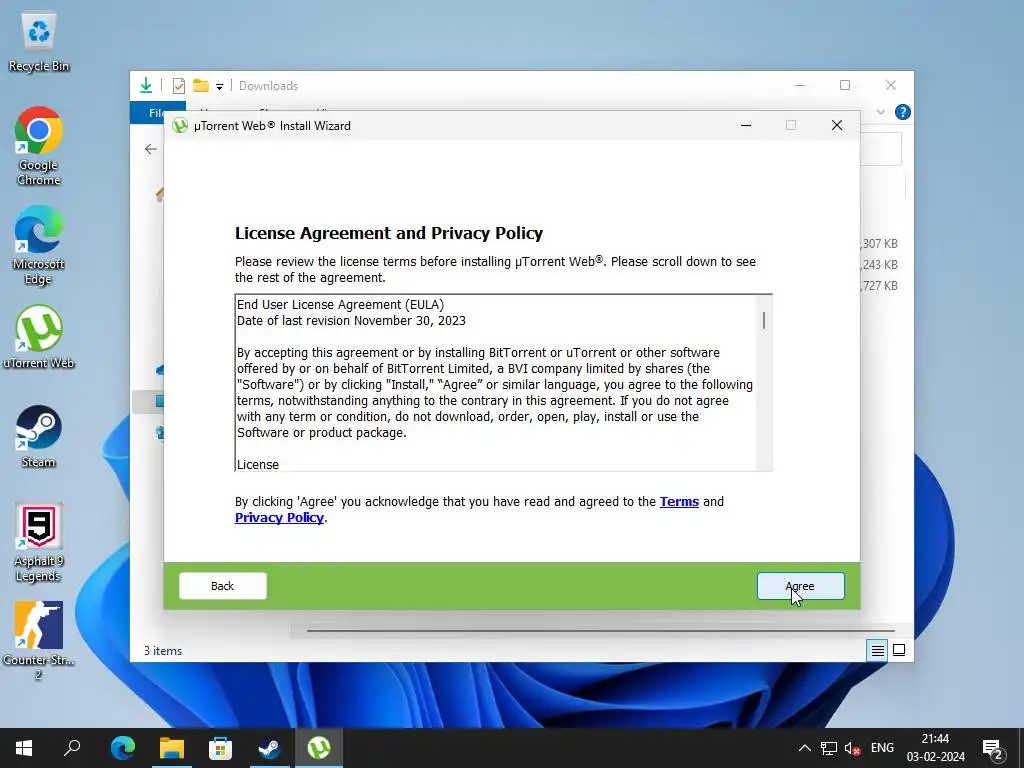Expand the Quick Access Toolbar dropdown in Downloads
Image resolution: width=1024 pixels, height=768 pixels.
coord(219,86)
